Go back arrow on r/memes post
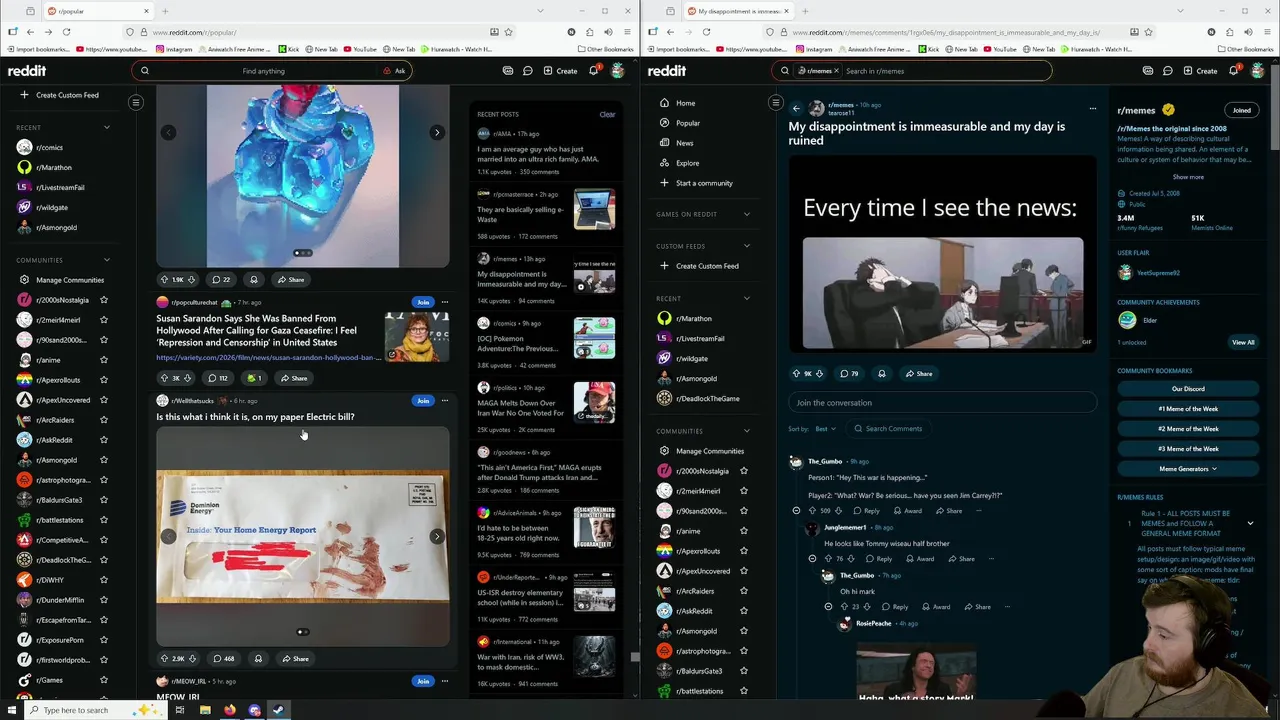The width and height of the screenshot is (1280, 720). point(796,109)
